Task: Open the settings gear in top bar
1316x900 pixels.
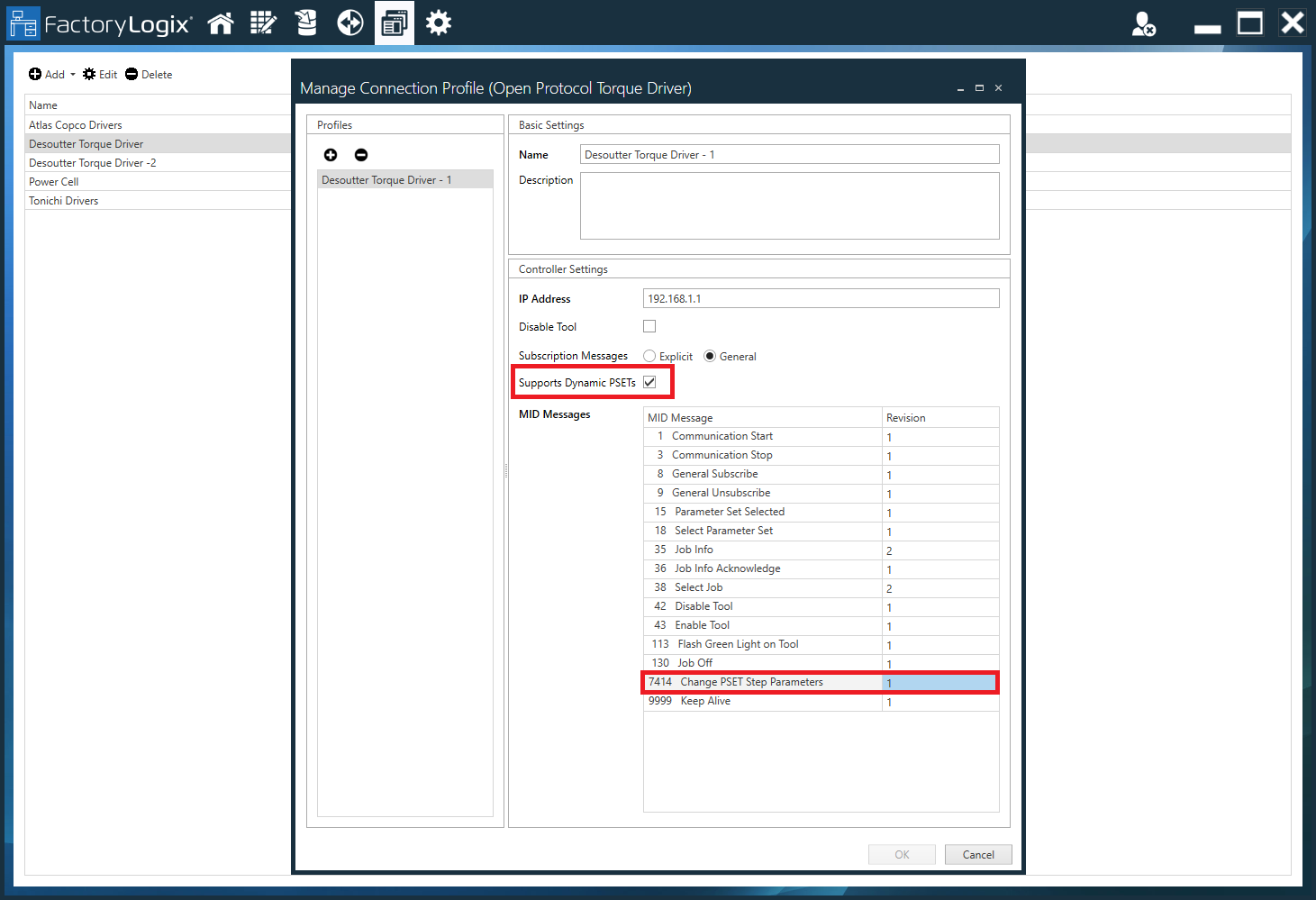Action: (x=439, y=23)
